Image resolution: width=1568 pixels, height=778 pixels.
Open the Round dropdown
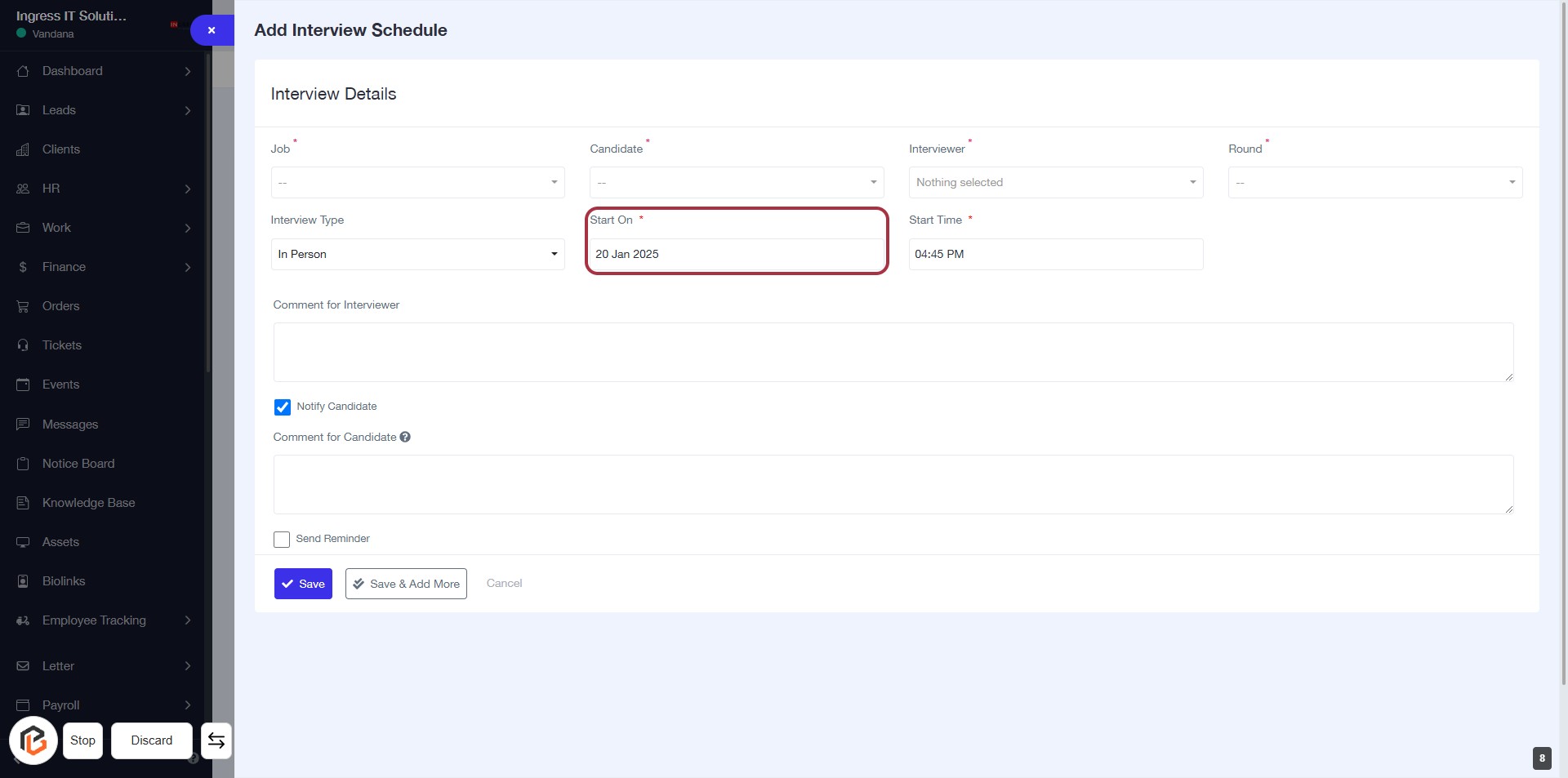click(x=1374, y=183)
